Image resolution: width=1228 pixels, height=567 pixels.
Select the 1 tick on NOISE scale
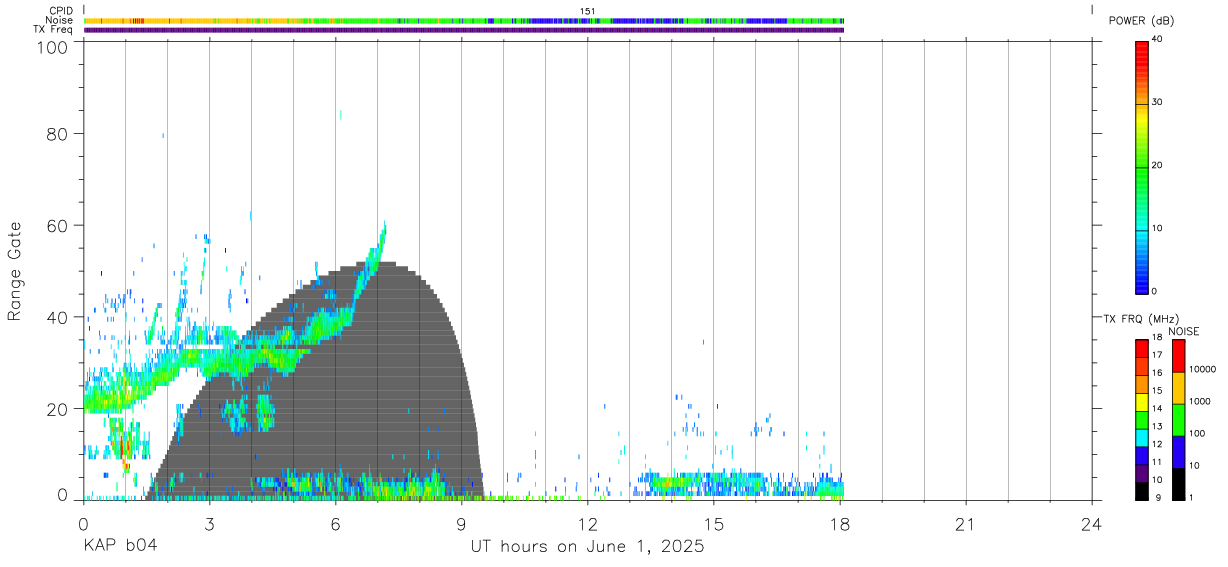point(1192,497)
